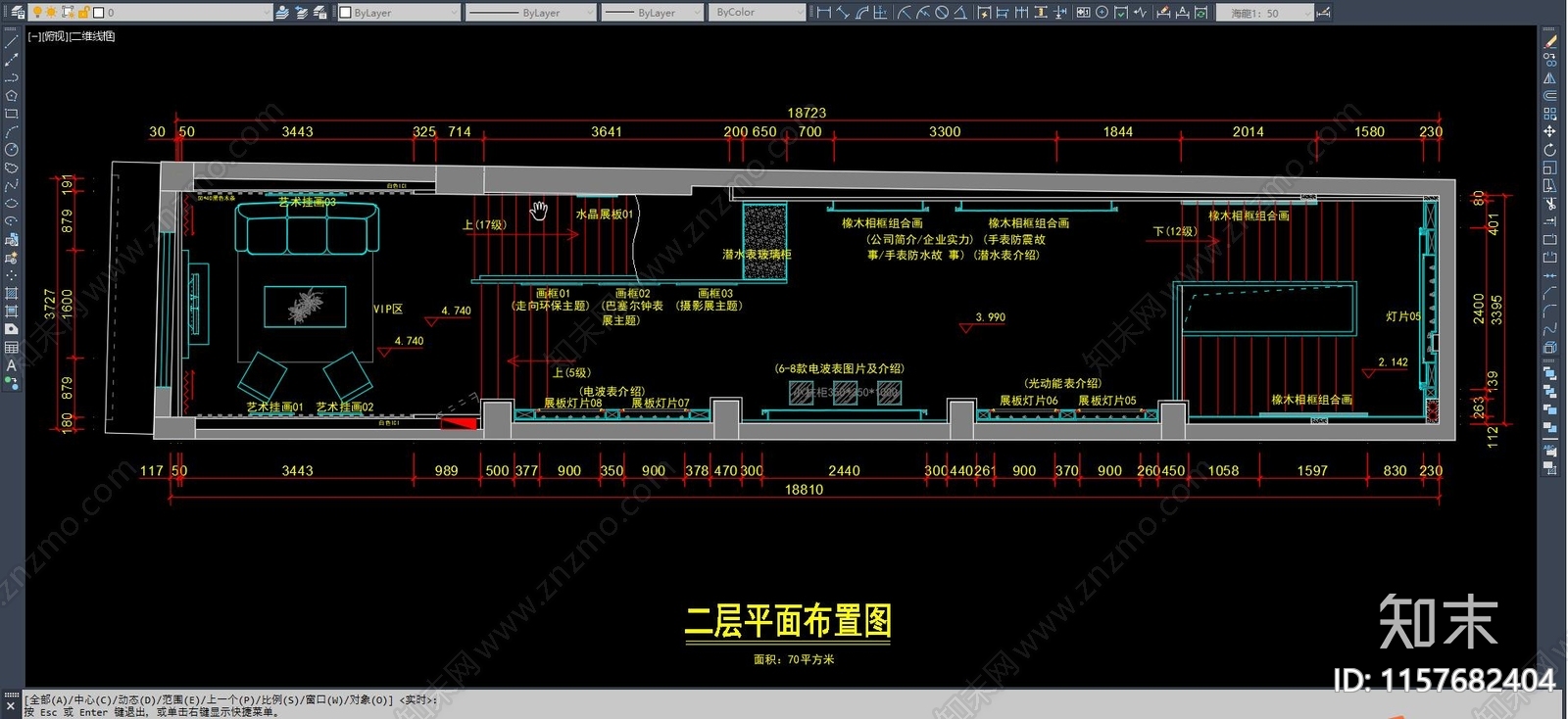Select the Aligned dimension tool
The width and height of the screenshot is (1568, 719).
(843, 13)
